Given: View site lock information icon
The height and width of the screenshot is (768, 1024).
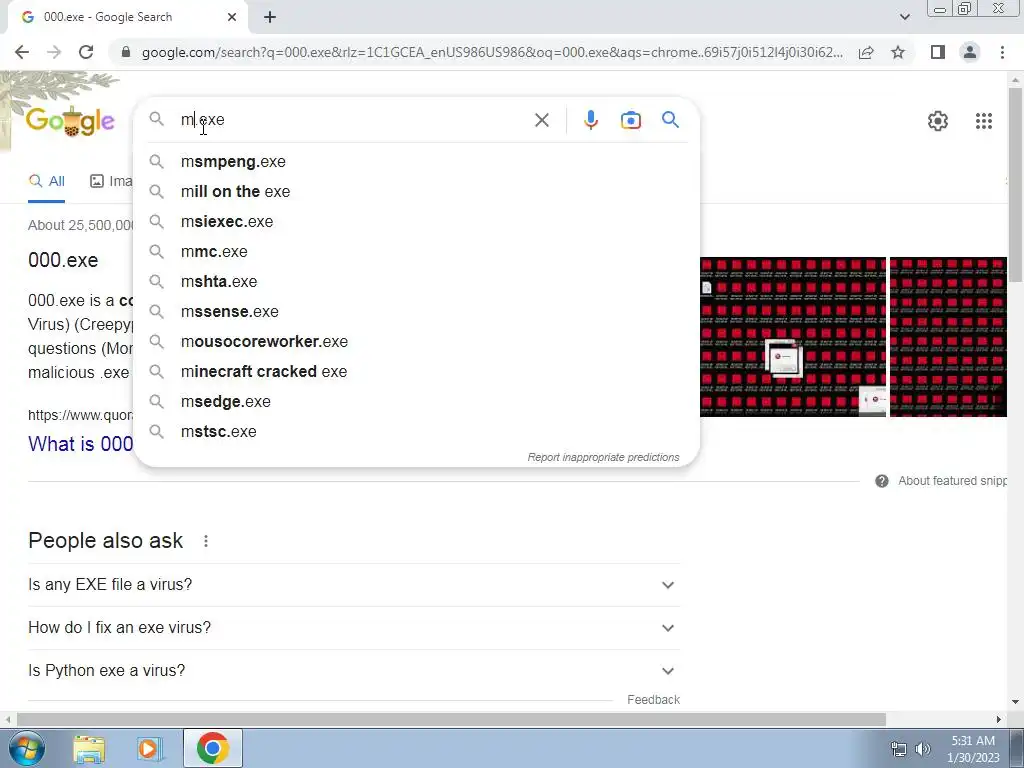Looking at the screenshot, I should click(126, 52).
